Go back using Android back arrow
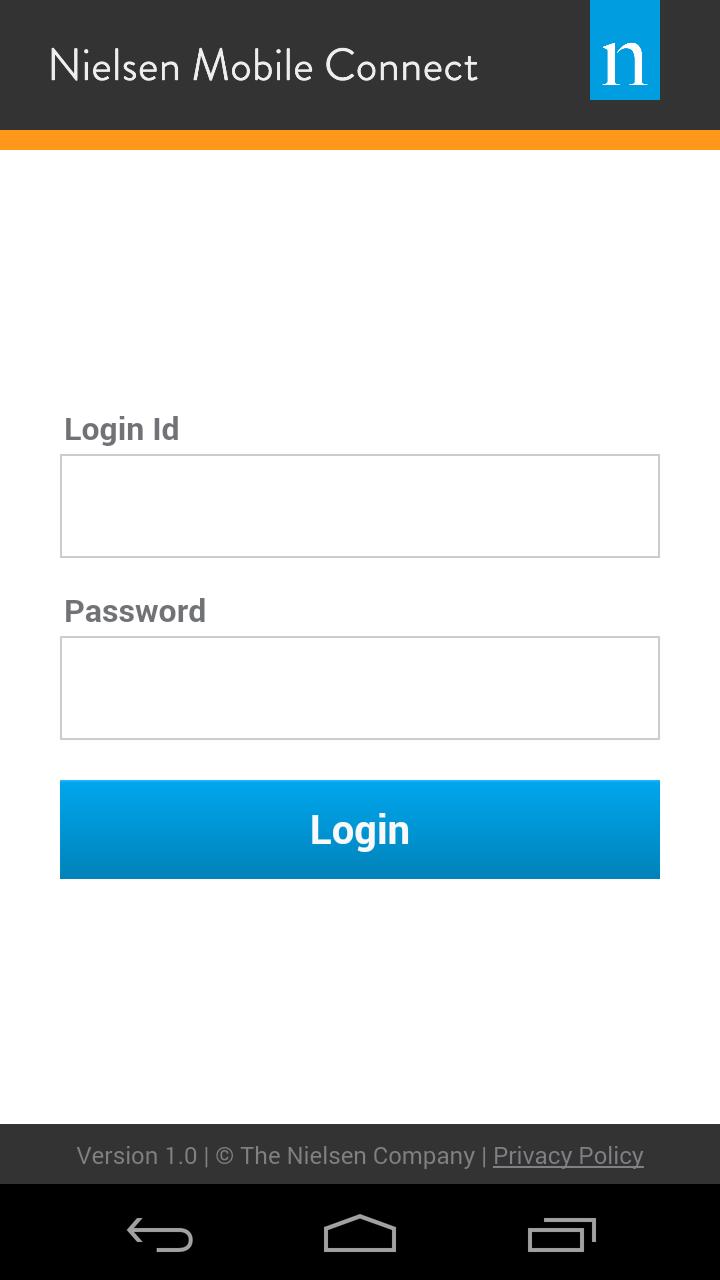 tap(160, 1235)
